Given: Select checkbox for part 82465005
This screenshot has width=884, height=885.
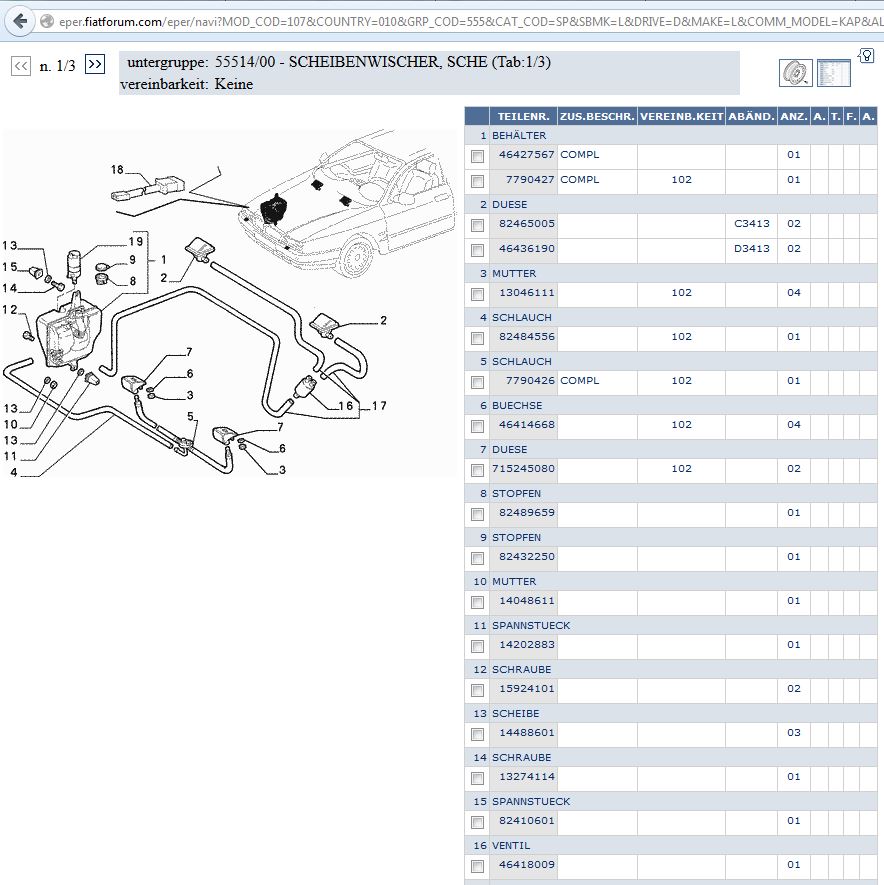Looking at the screenshot, I should pos(478,225).
